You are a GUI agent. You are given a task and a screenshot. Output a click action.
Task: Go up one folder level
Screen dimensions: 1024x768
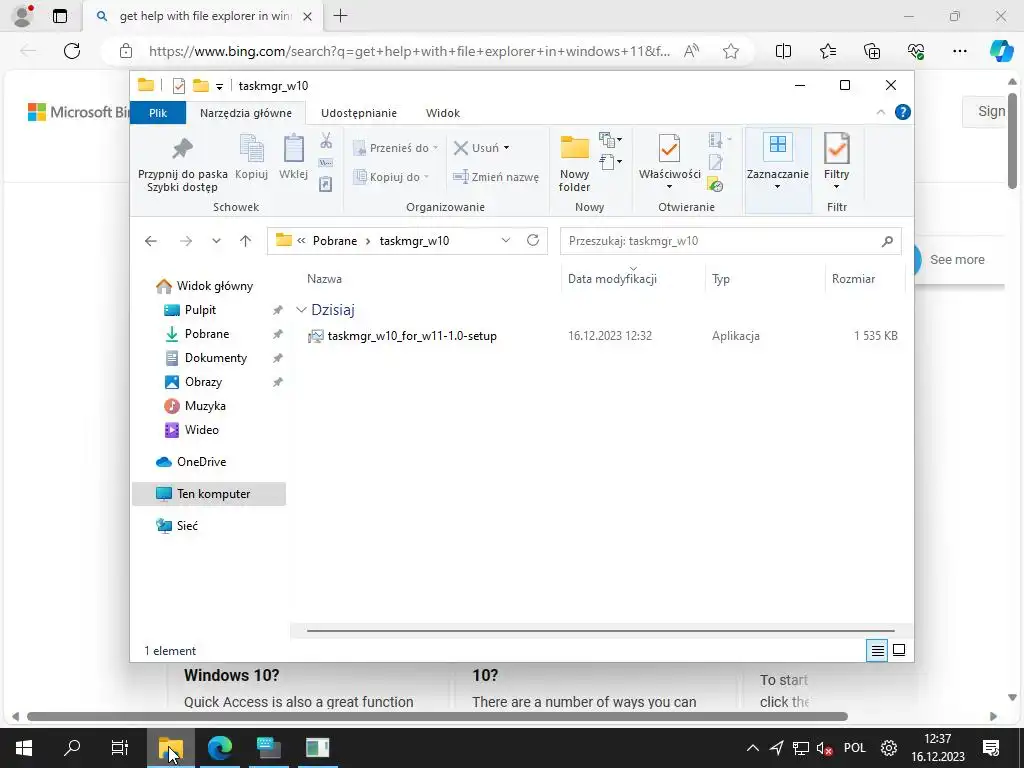coord(246,241)
